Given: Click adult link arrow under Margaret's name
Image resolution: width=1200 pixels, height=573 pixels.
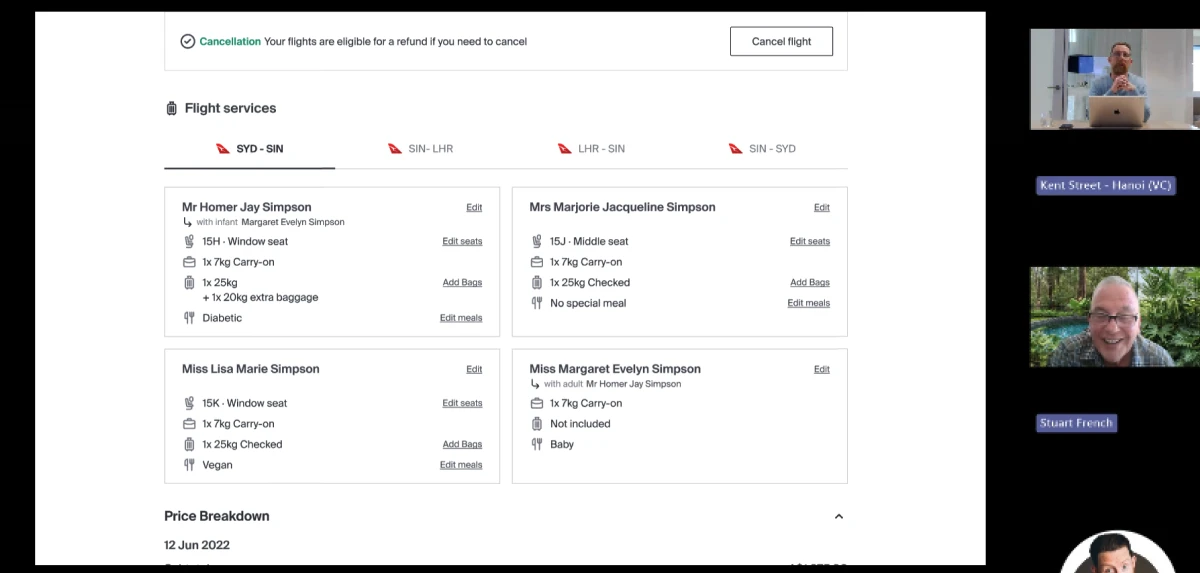Looking at the screenshot, I should coord(535,383).
